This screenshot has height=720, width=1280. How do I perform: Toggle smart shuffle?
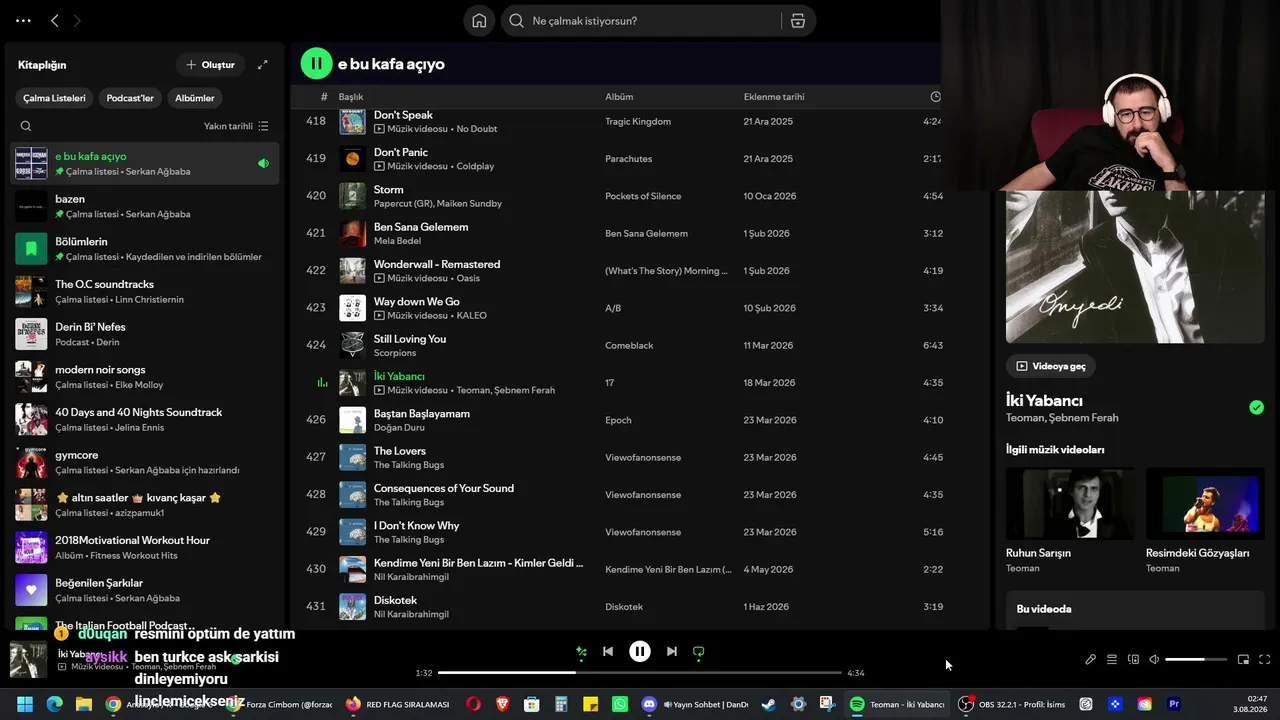[x=581, y=652]
